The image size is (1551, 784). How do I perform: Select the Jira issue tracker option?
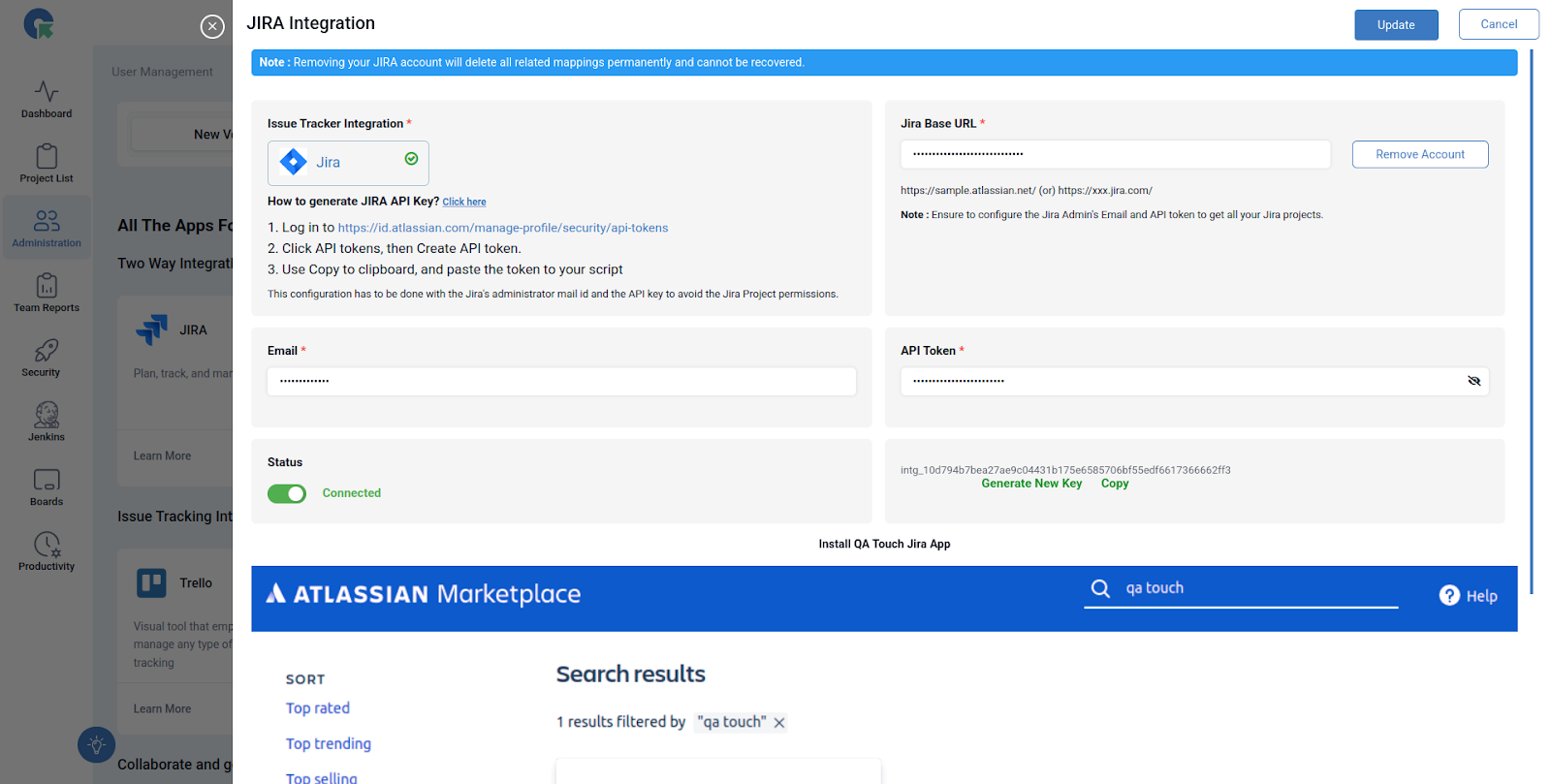coord(348,163)
